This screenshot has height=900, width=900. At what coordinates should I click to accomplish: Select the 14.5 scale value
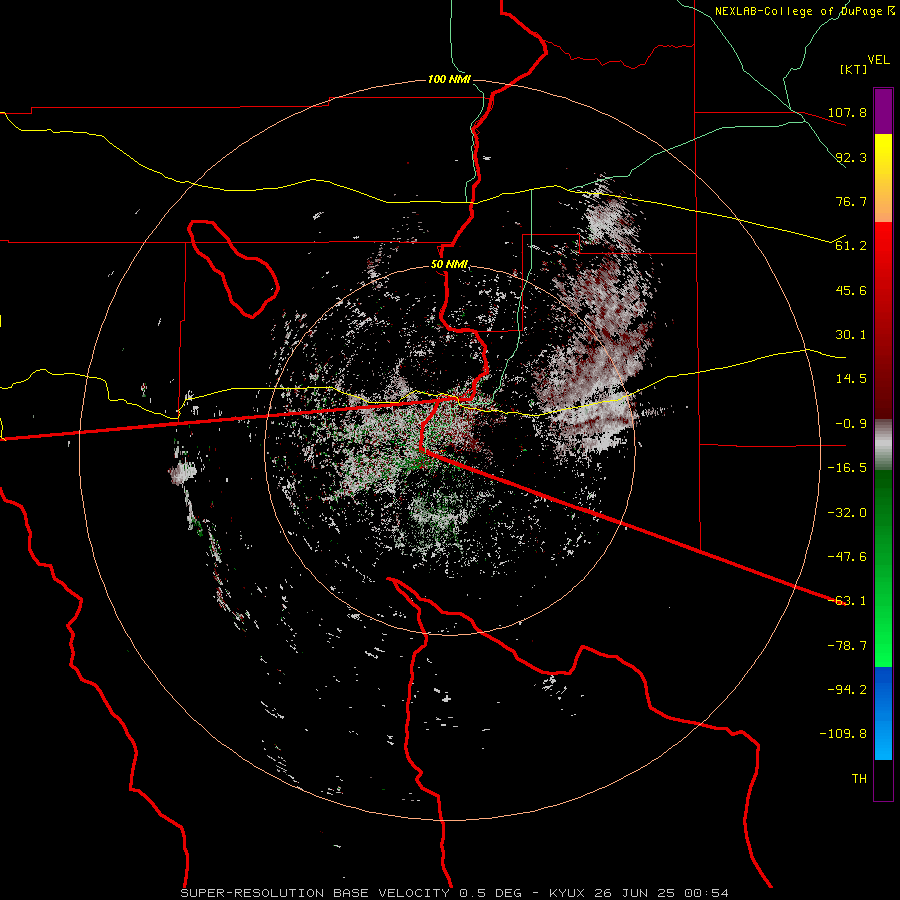[x=851, y=379]
